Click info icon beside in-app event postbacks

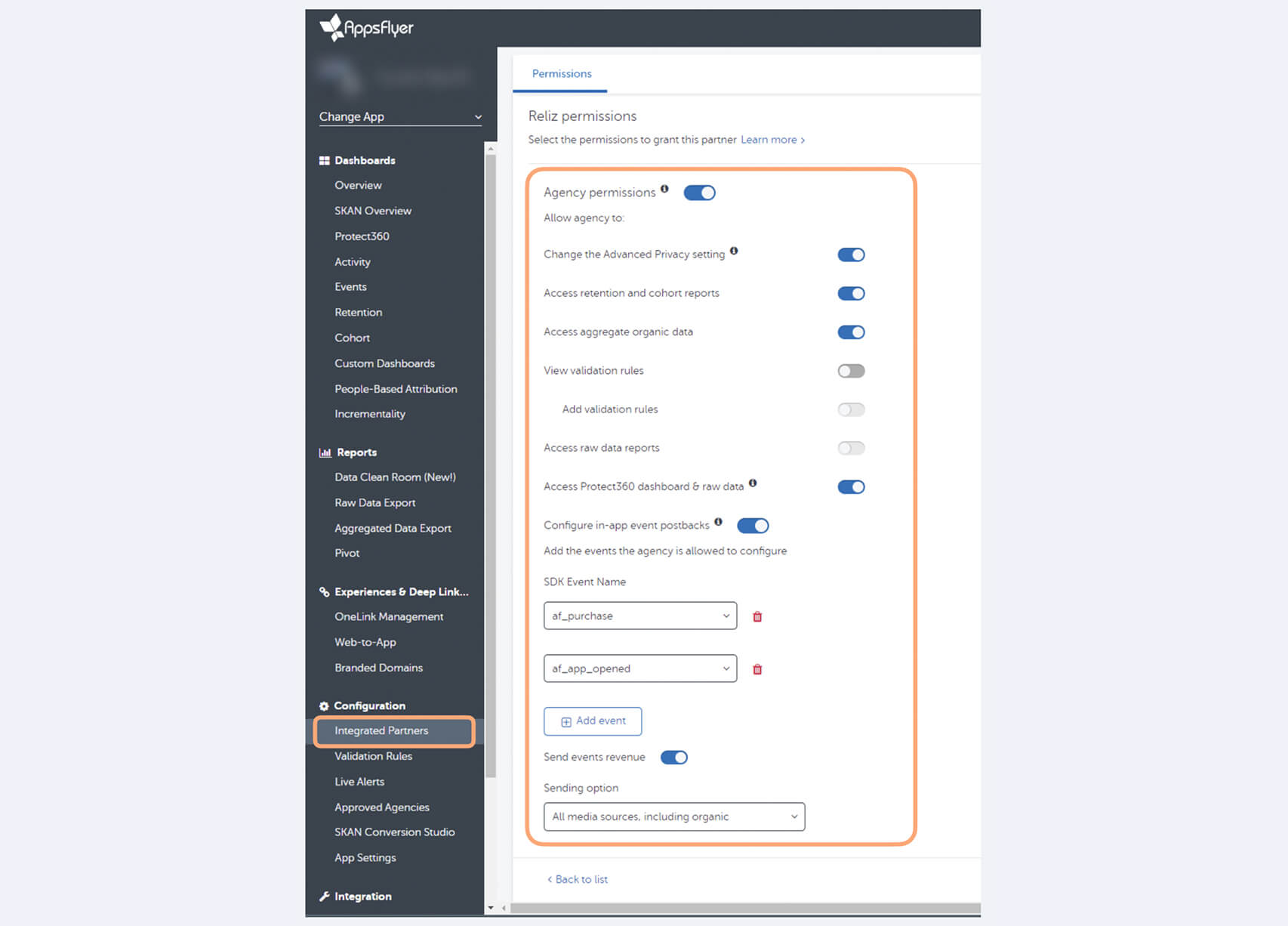(x=718, y=522)
